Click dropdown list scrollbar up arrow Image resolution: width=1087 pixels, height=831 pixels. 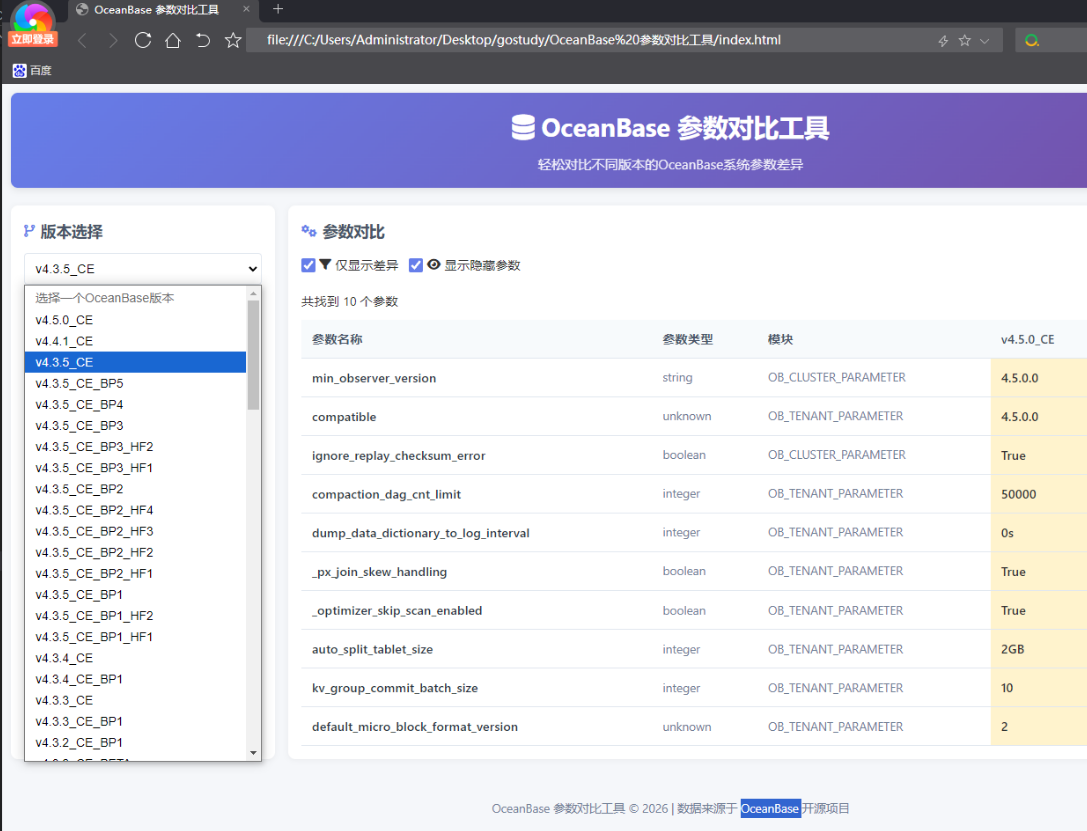click(253, 293)
